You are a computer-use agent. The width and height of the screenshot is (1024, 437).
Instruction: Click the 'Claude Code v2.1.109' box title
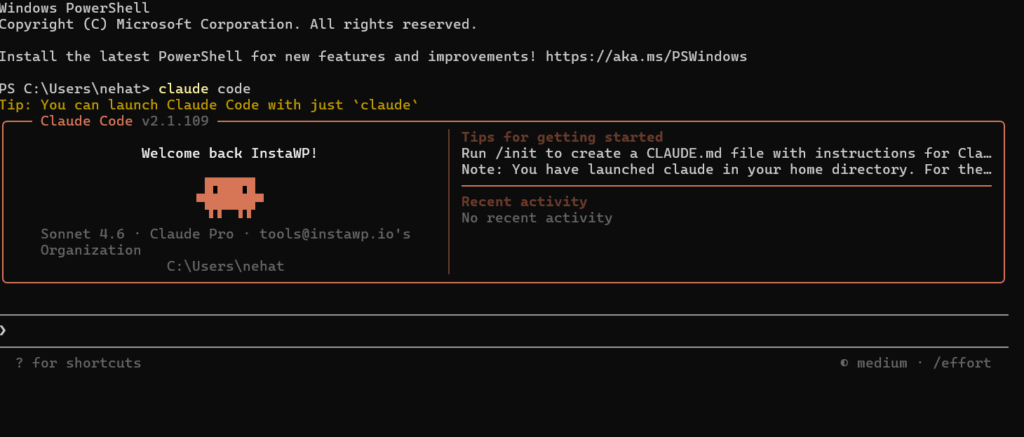(x=125, y=121)
